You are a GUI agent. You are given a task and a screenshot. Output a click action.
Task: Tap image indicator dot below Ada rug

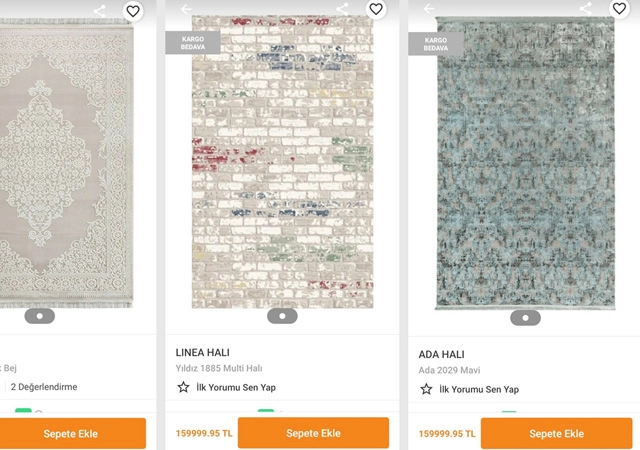coord(525,318)
